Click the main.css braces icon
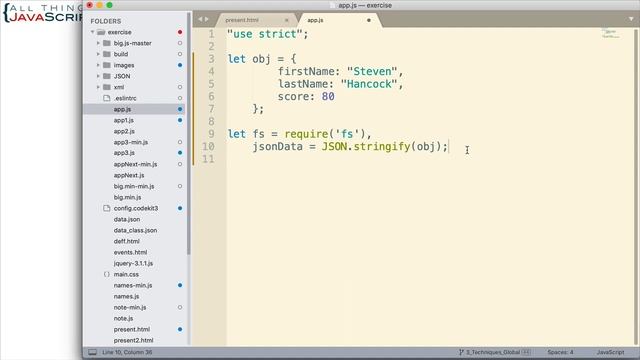 click(107, 274)
